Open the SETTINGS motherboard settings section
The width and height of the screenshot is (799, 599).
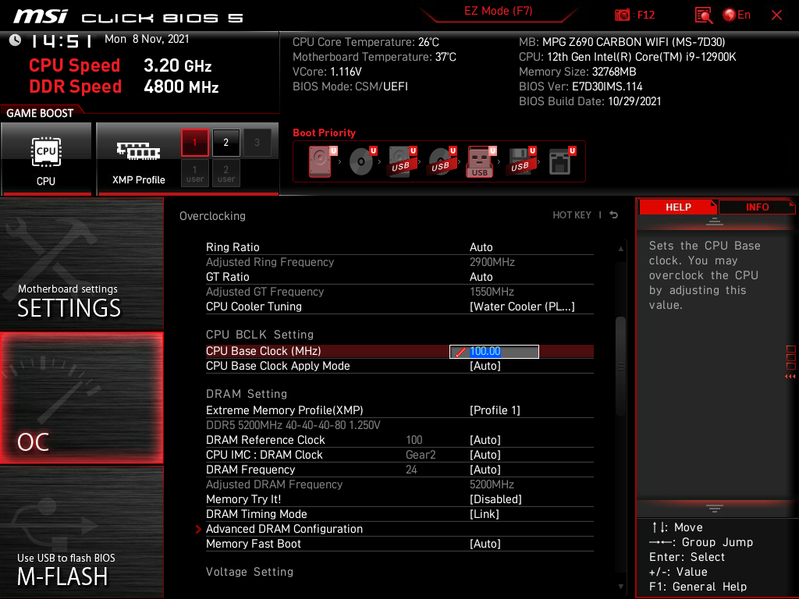point(82,263)
